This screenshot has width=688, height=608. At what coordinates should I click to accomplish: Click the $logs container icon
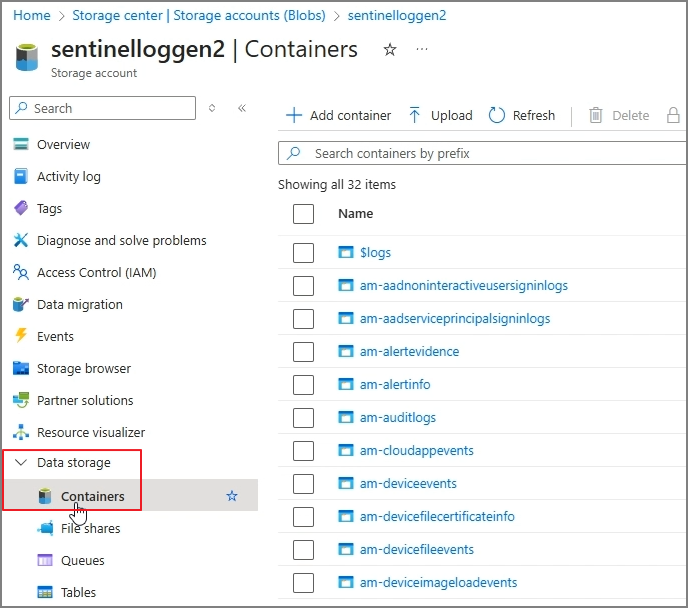pyautogui.click(x=345, y=252)
